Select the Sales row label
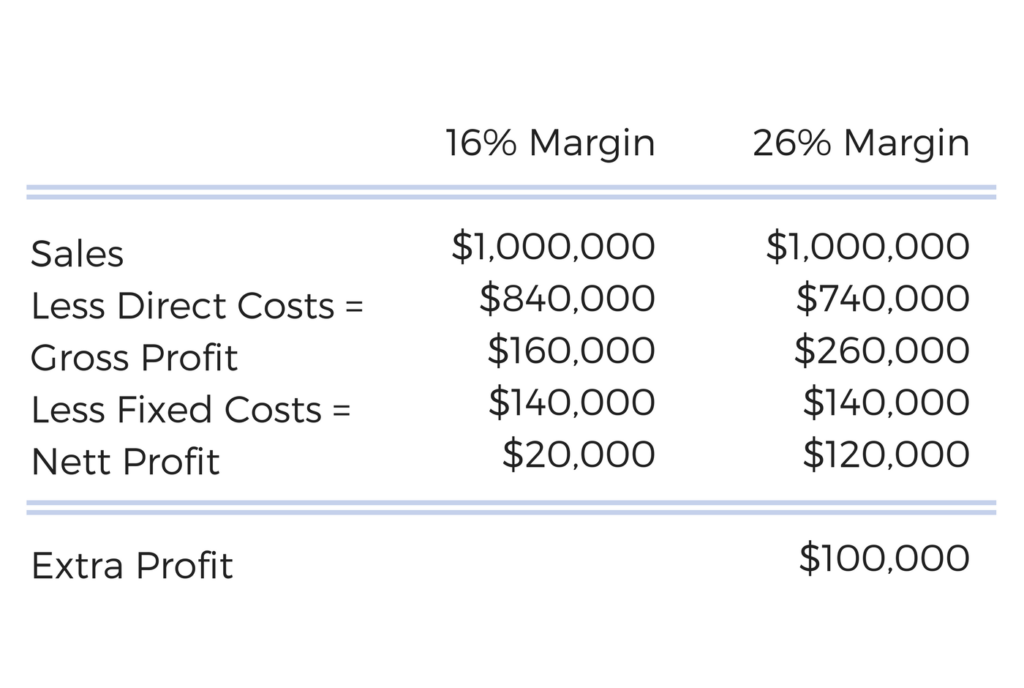The height and width of the screenshot is (688, 1024). tap(77, 254)
